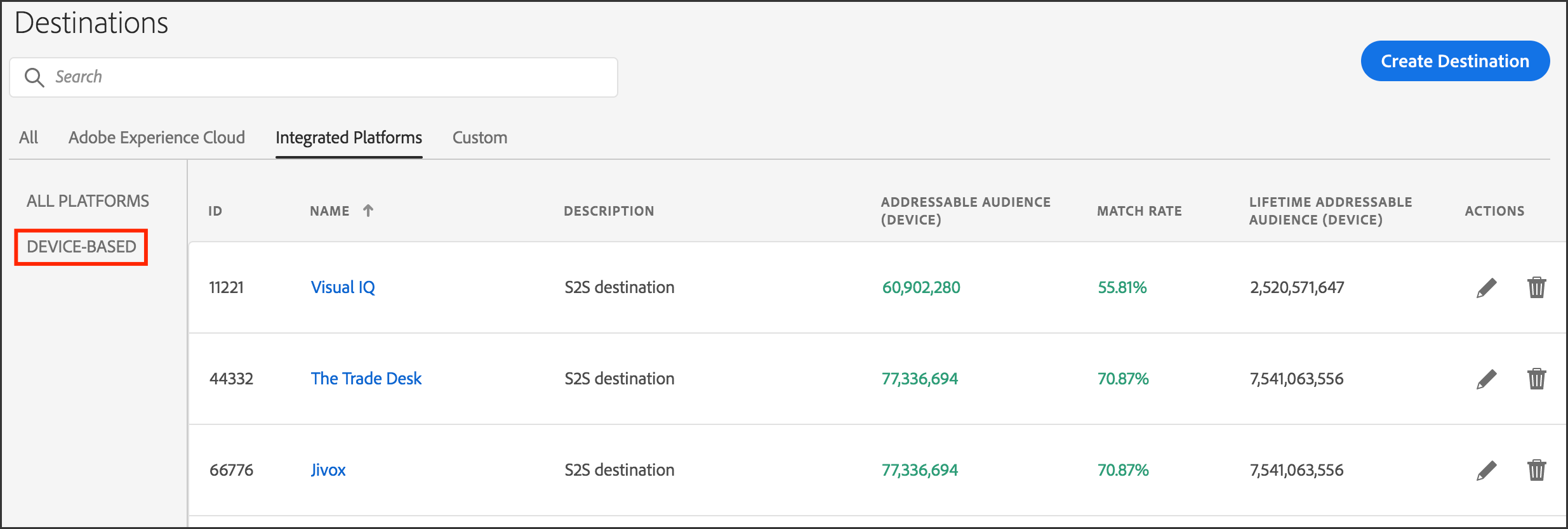
Task: Open the Visual IQ link
Action: coord(343,287)
